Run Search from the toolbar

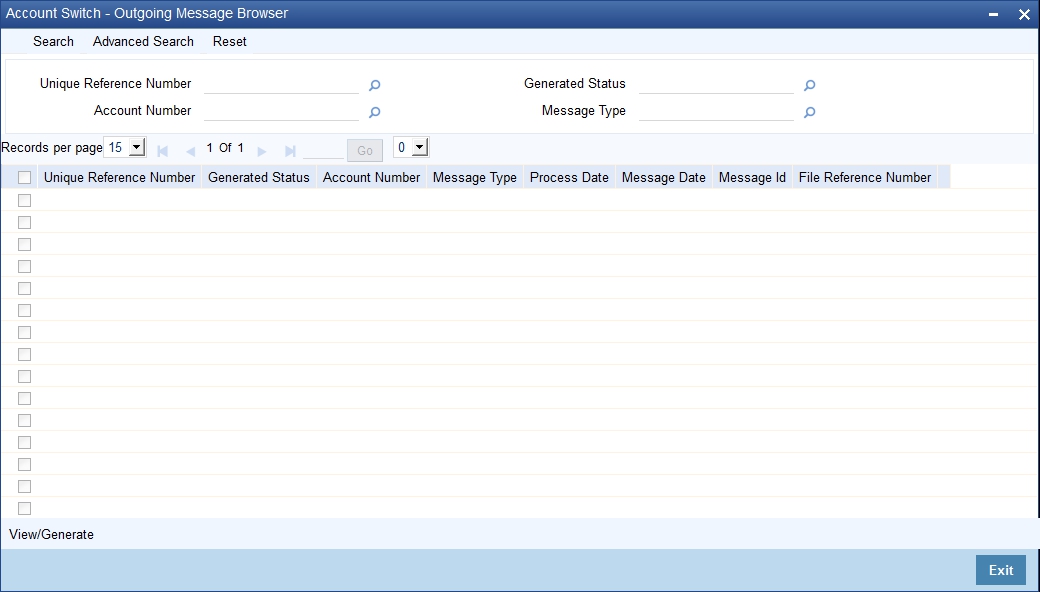(53, 41)
